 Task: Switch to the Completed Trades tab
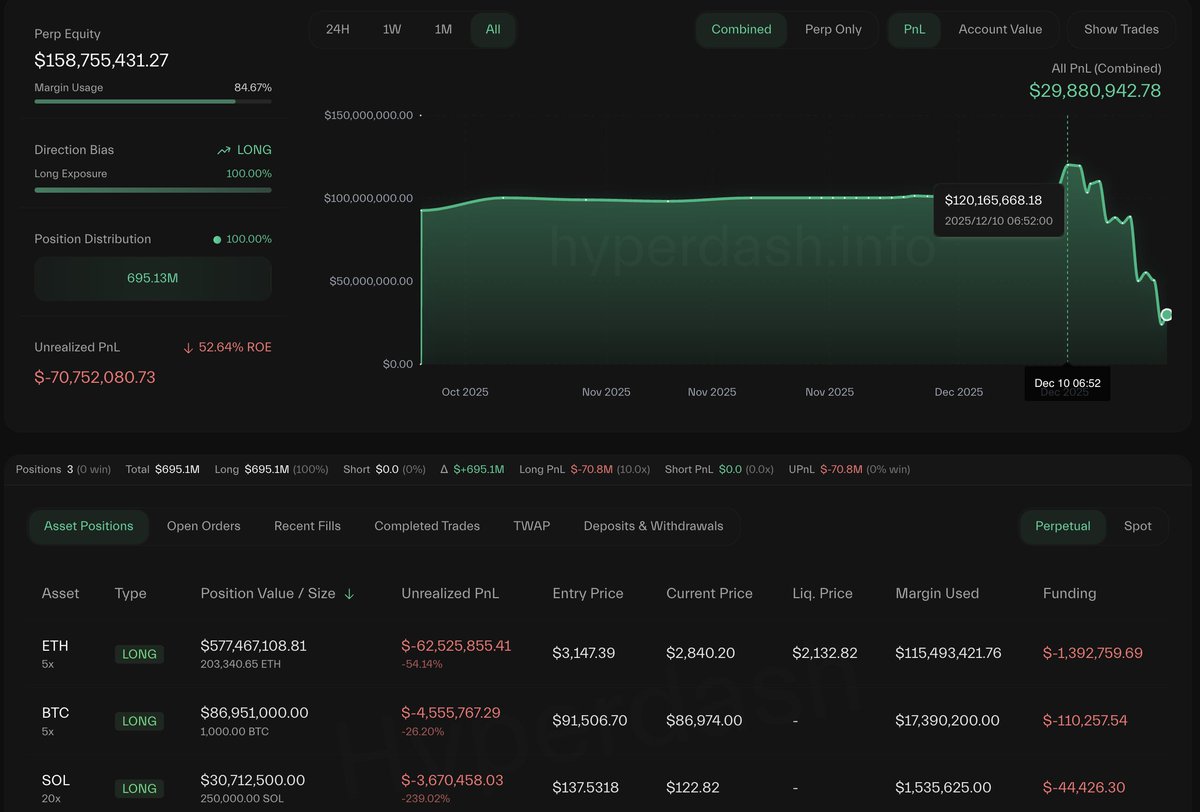pos(427,525)
